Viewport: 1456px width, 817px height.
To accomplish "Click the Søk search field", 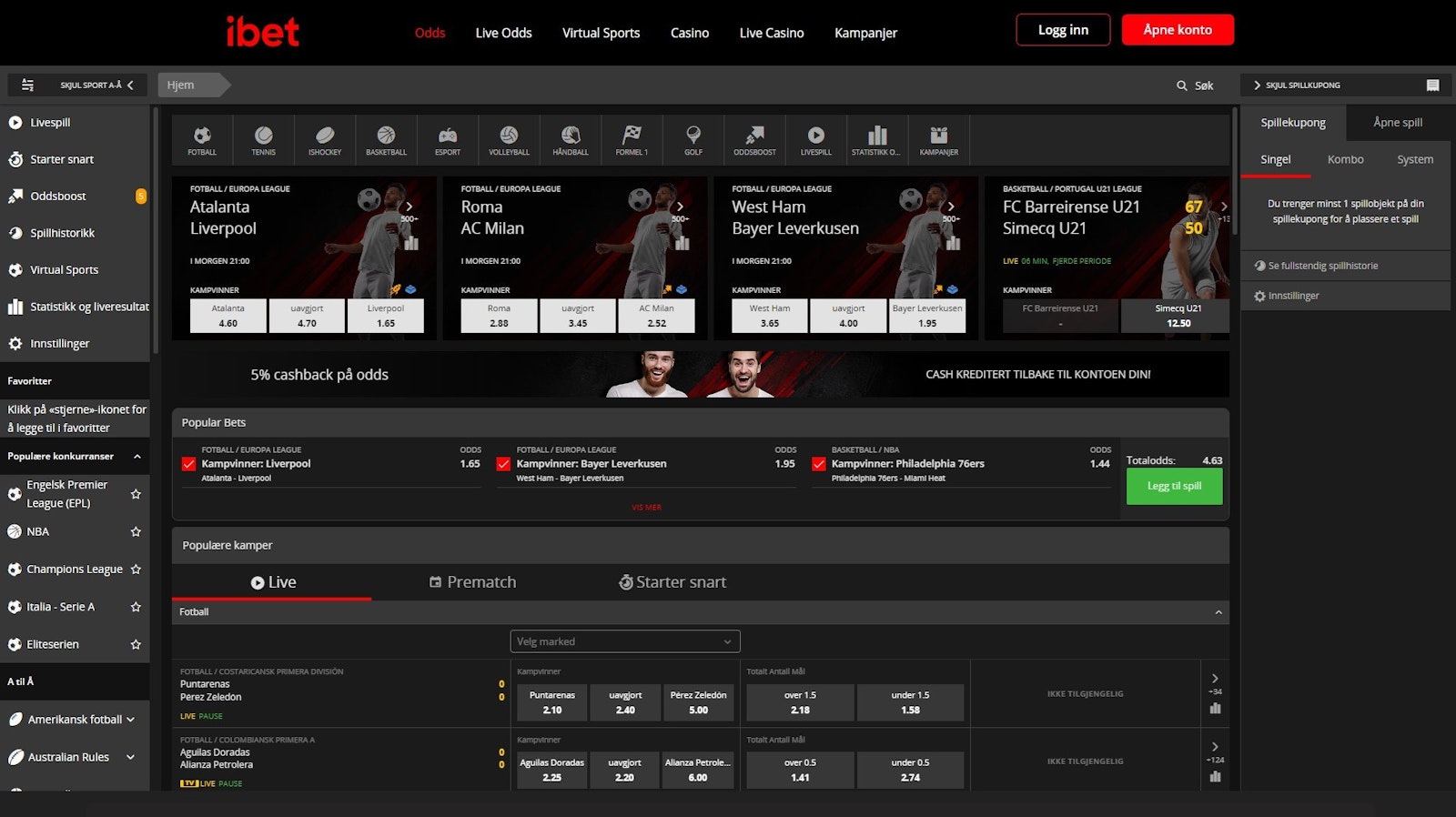I will [1195, 86].
